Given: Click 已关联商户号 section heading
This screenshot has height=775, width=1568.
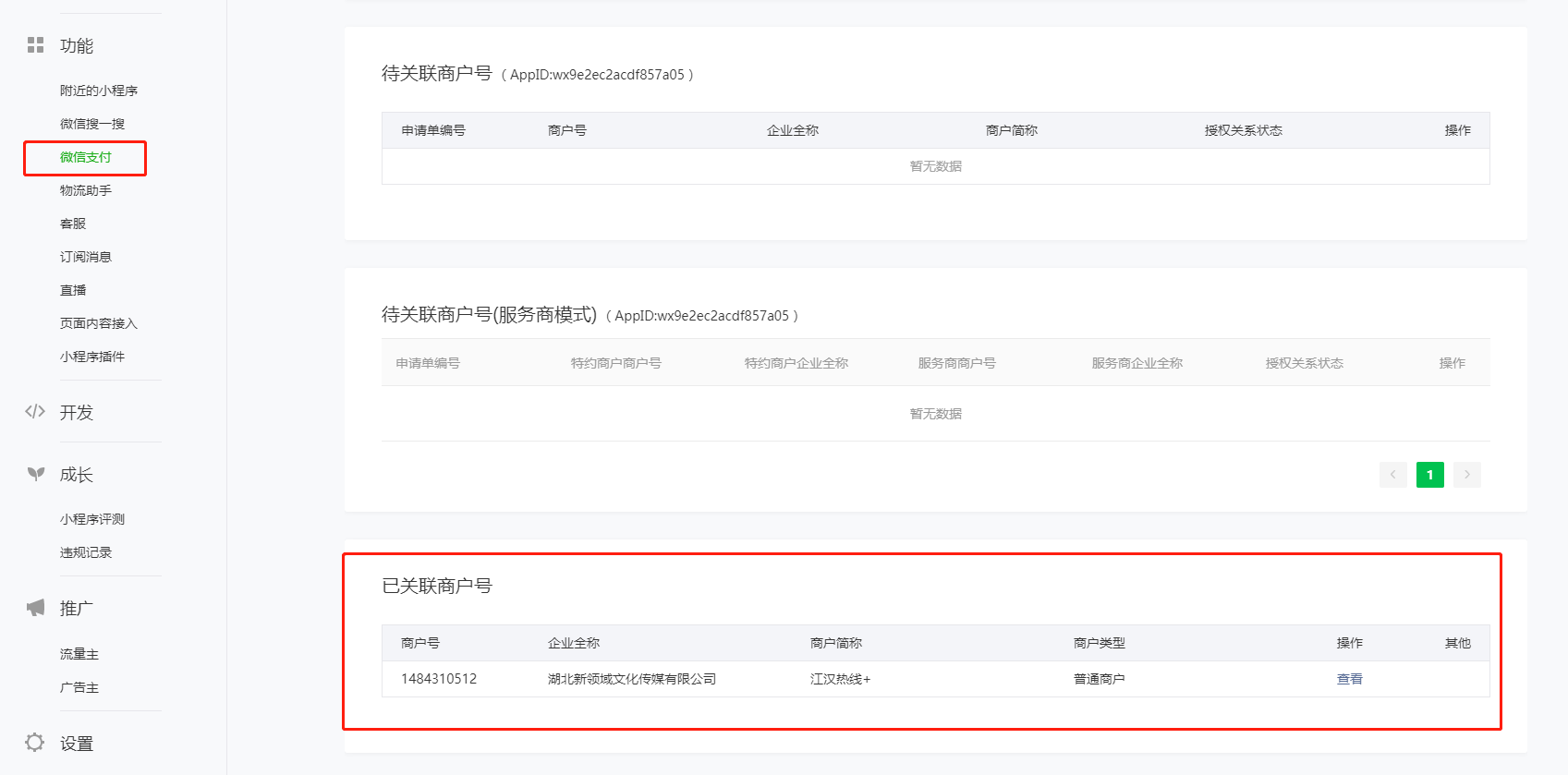Looking at the screenshot, I should (437, 587).
